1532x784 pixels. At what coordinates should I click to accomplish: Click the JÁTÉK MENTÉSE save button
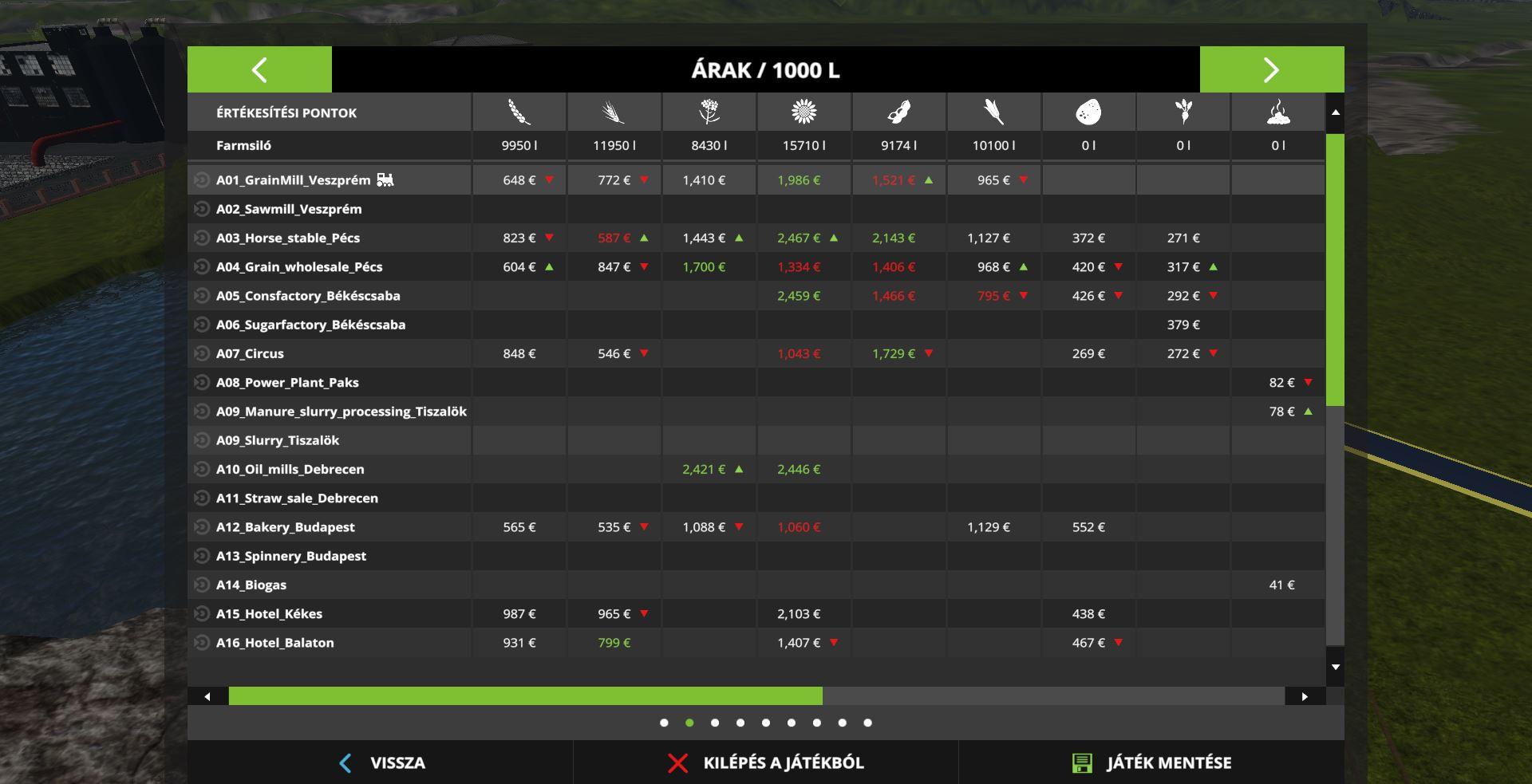pos(1151,762)
